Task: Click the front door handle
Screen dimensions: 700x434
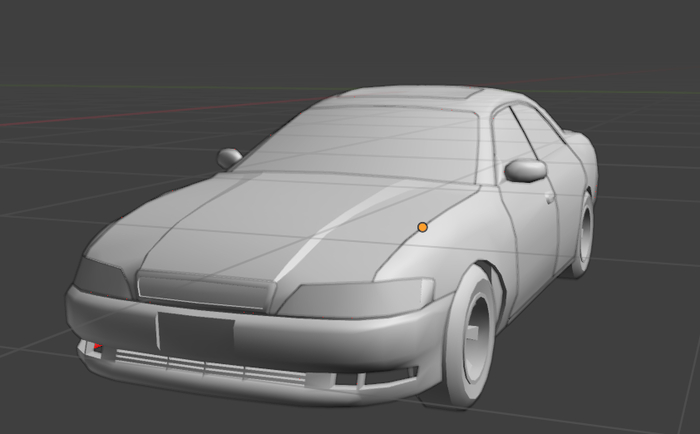Action: (x=551, y=197)
